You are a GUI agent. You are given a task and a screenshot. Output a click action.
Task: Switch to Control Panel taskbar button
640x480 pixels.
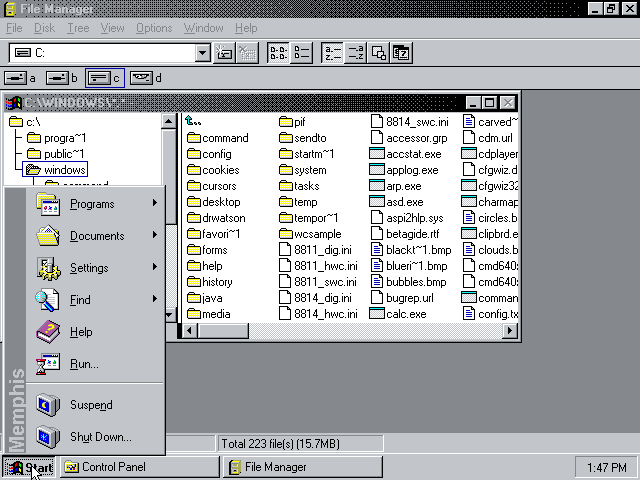(x=139, y=467)
